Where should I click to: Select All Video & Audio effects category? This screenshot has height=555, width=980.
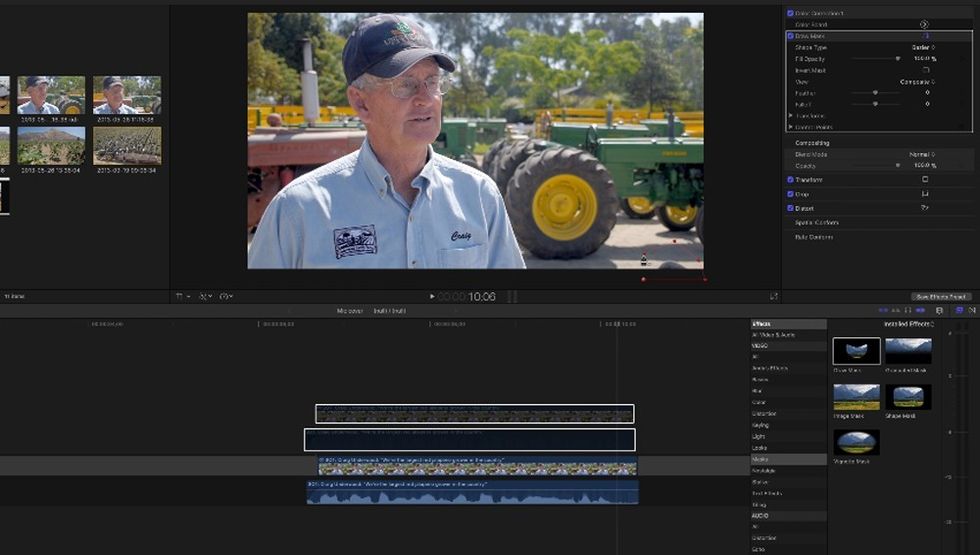788,335
